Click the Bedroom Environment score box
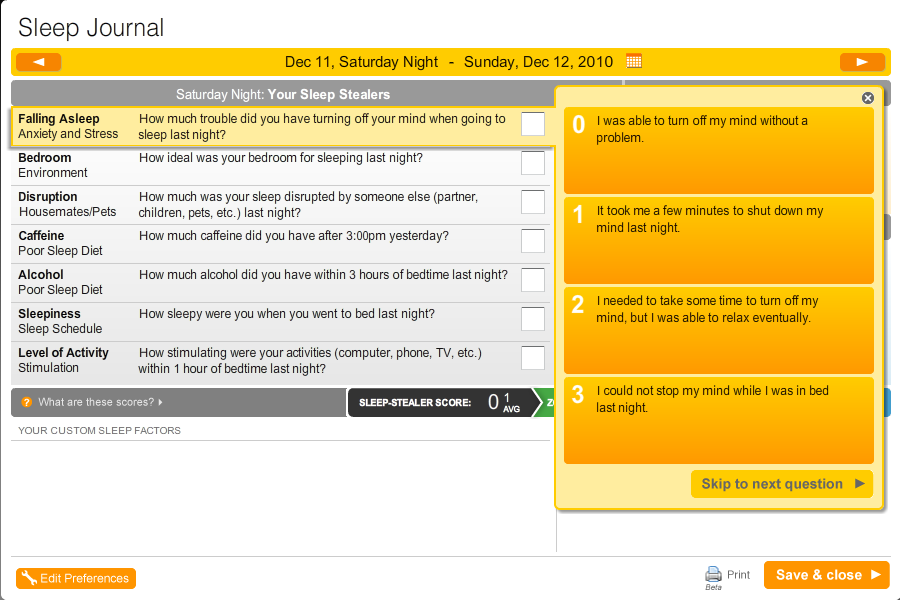The width and height of the screenshot is (900, 600). pos(533,163)
